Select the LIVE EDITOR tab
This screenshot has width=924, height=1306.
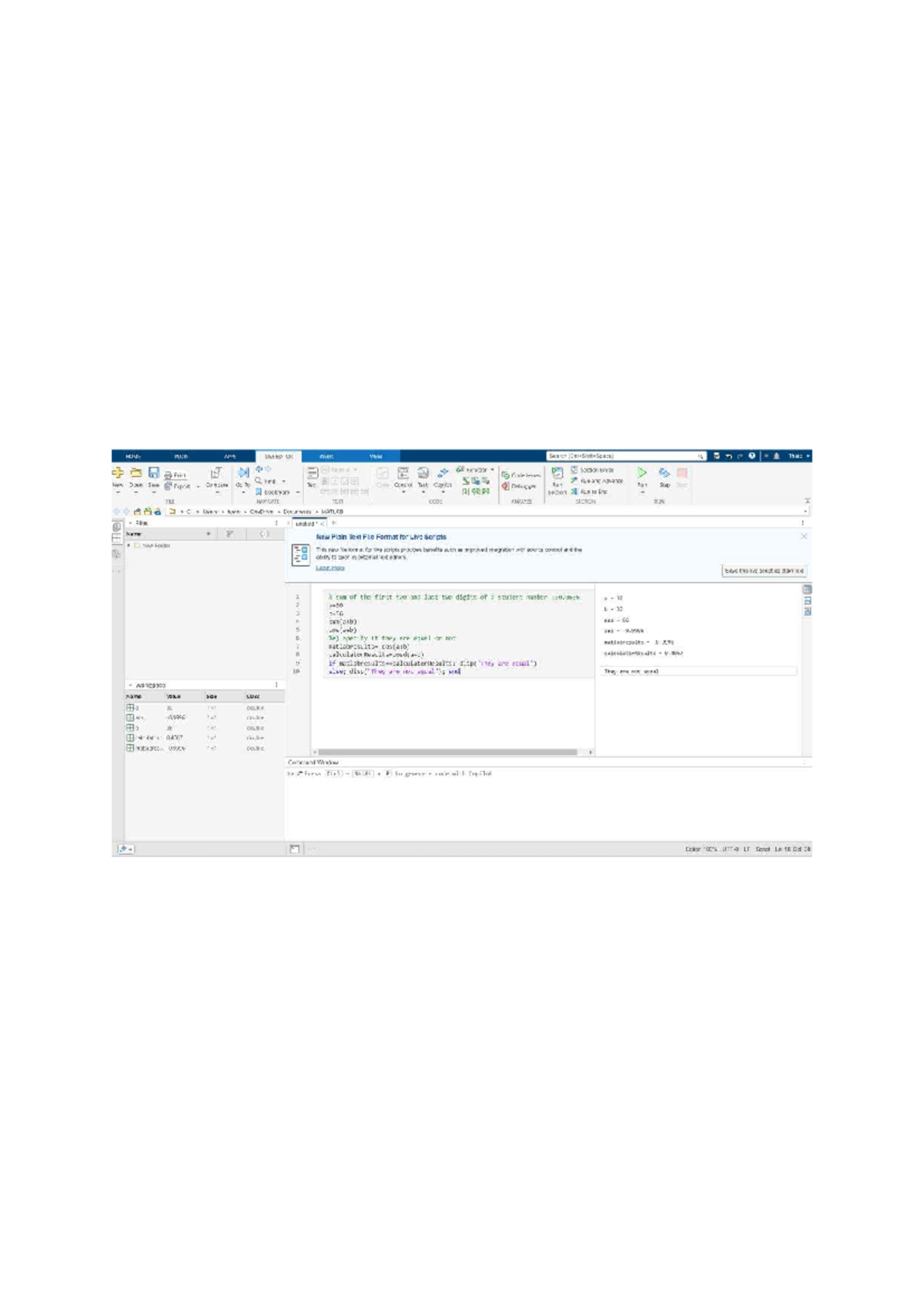tap(279, 457)
